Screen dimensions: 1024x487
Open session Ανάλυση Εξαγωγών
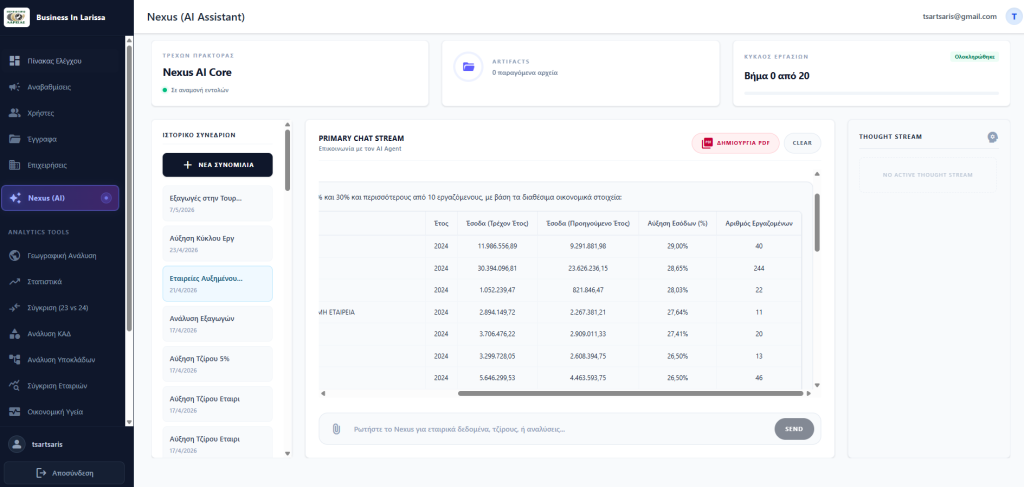(217, 324)
